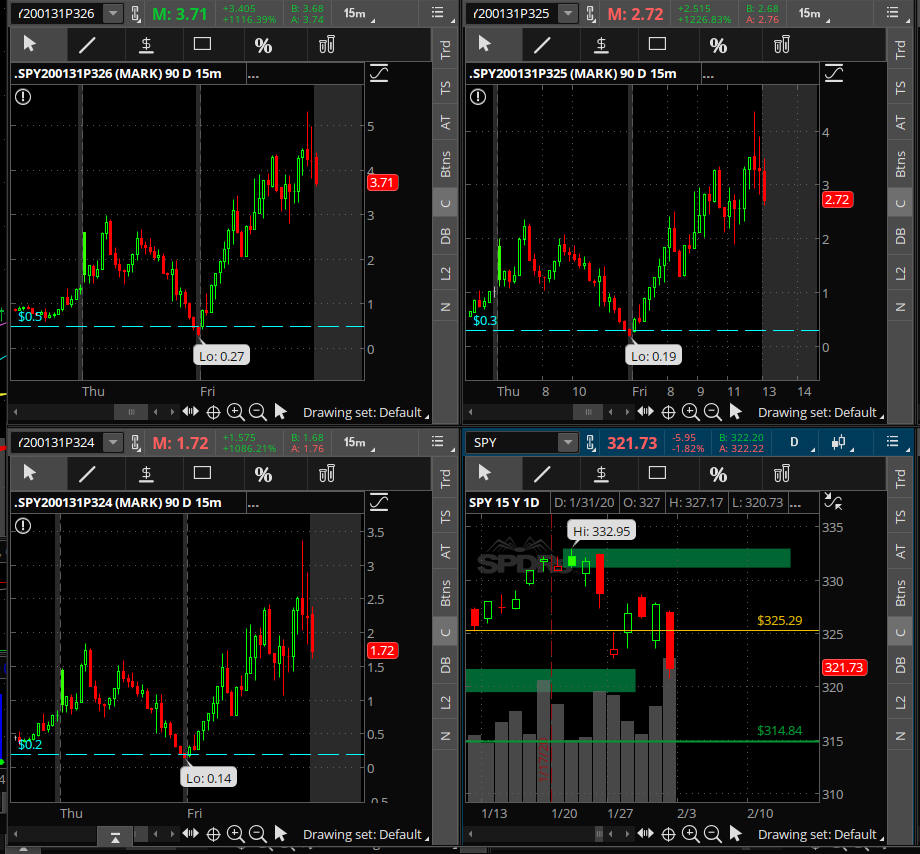The width and height of the screenshot is (920, 854).
Task: Select percent tool in P326 chart toolbar
Action: (x=263, y=45)
